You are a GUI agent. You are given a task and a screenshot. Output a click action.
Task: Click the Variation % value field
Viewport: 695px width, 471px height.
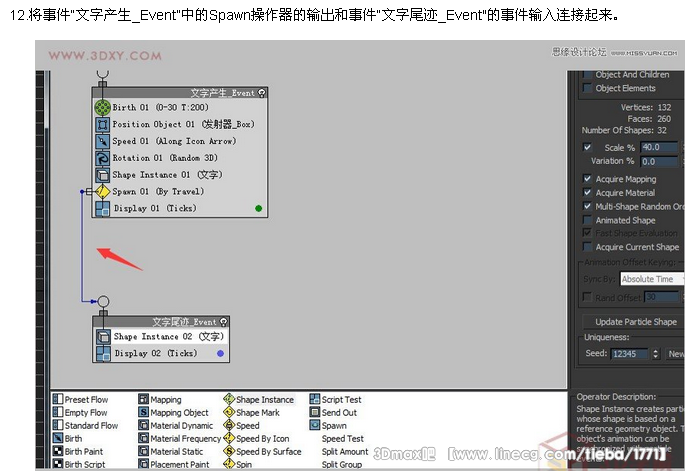[x=659, y=161]
